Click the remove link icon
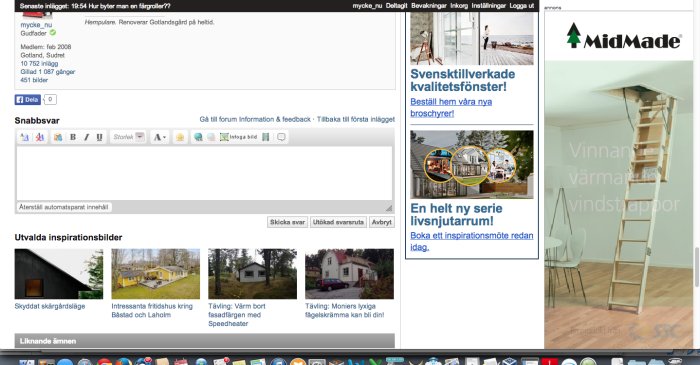The width and height of the screenshot is (700, 365). click(x=211, y=137)
